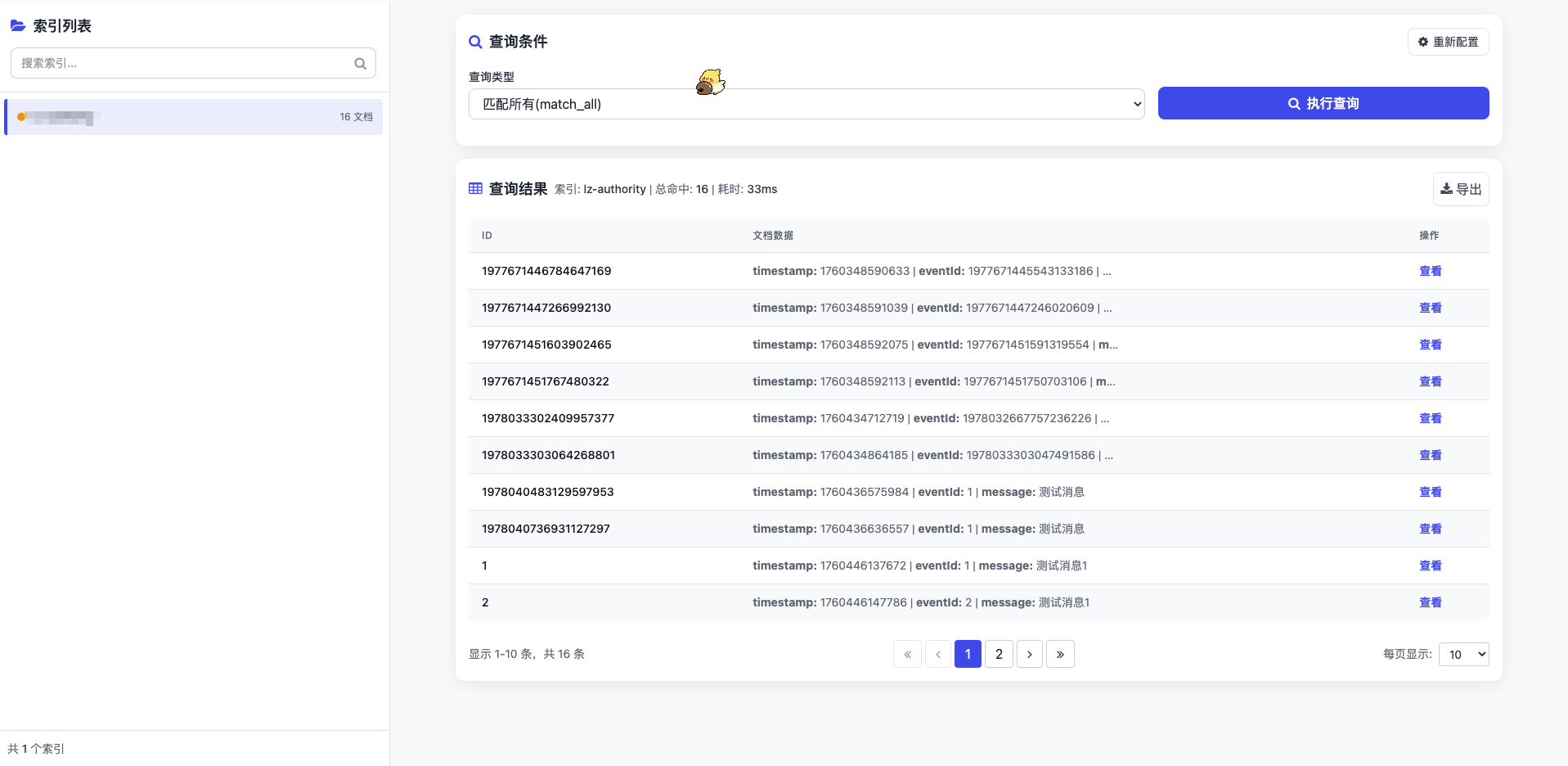Jump to the last page with the double-right arrow
Viewport: 1568px width, 766px height.
point(1060,654)
